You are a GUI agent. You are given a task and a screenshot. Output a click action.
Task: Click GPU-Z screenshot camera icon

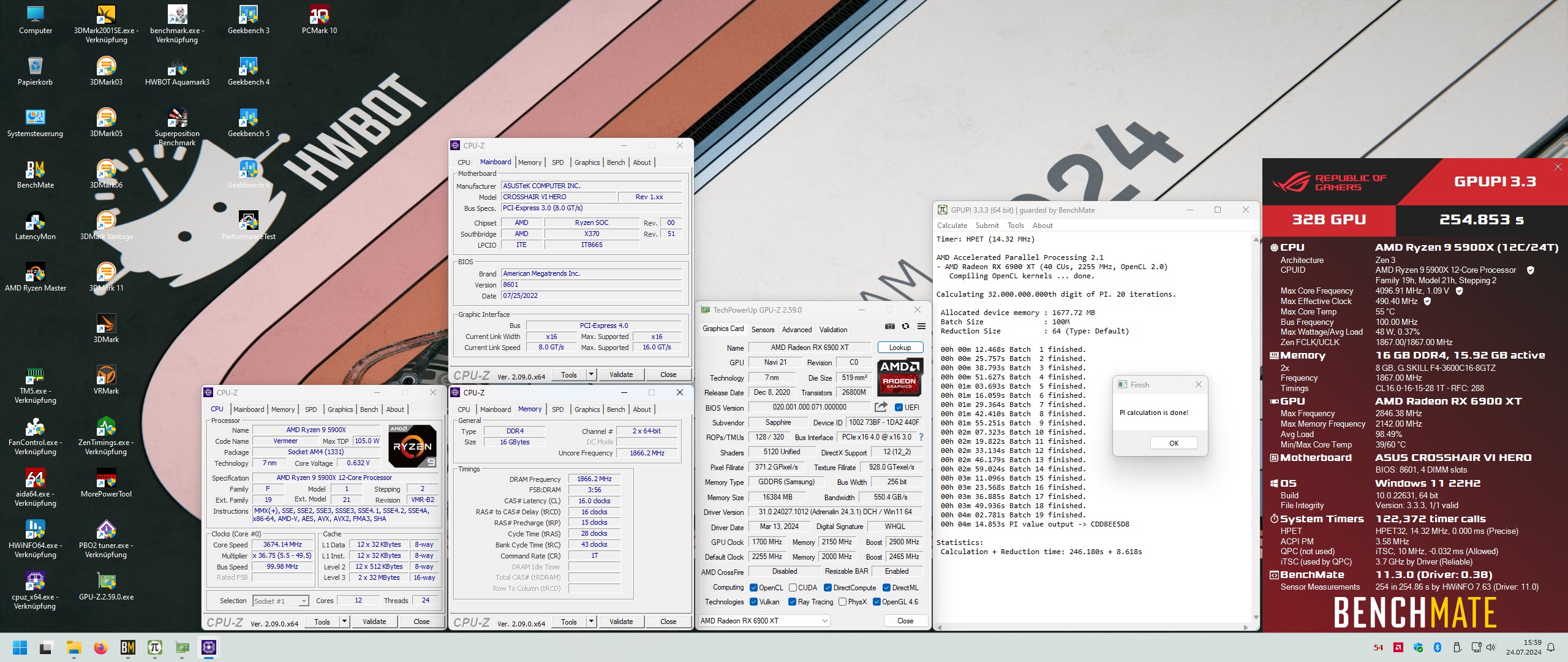(890, 326)
